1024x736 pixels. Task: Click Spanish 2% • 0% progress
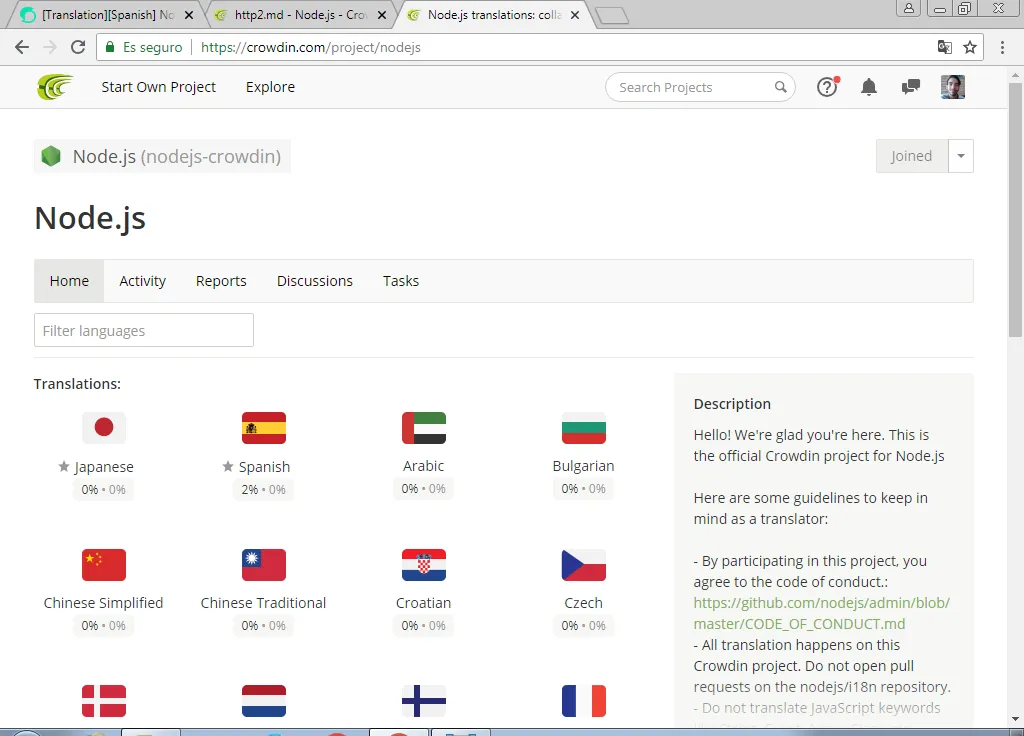coord(263,490)
